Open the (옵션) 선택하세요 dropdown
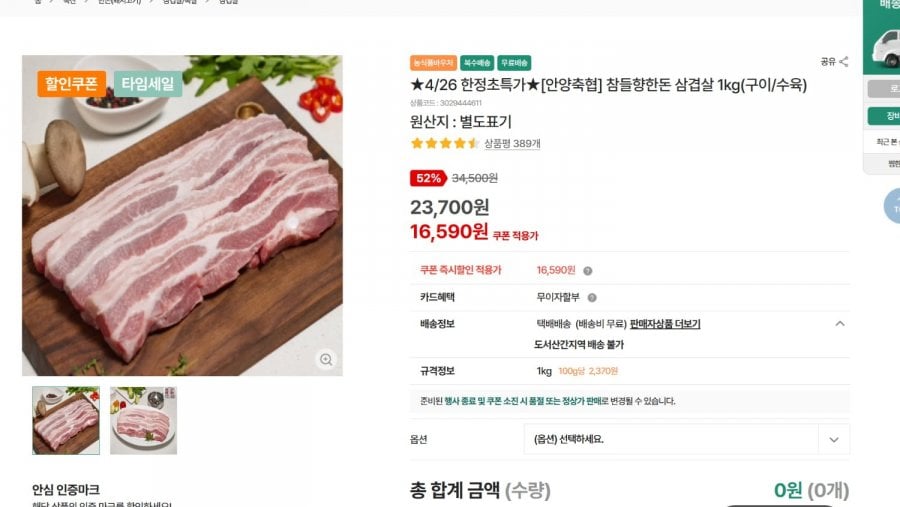900x507 pixels. point(670,439)
